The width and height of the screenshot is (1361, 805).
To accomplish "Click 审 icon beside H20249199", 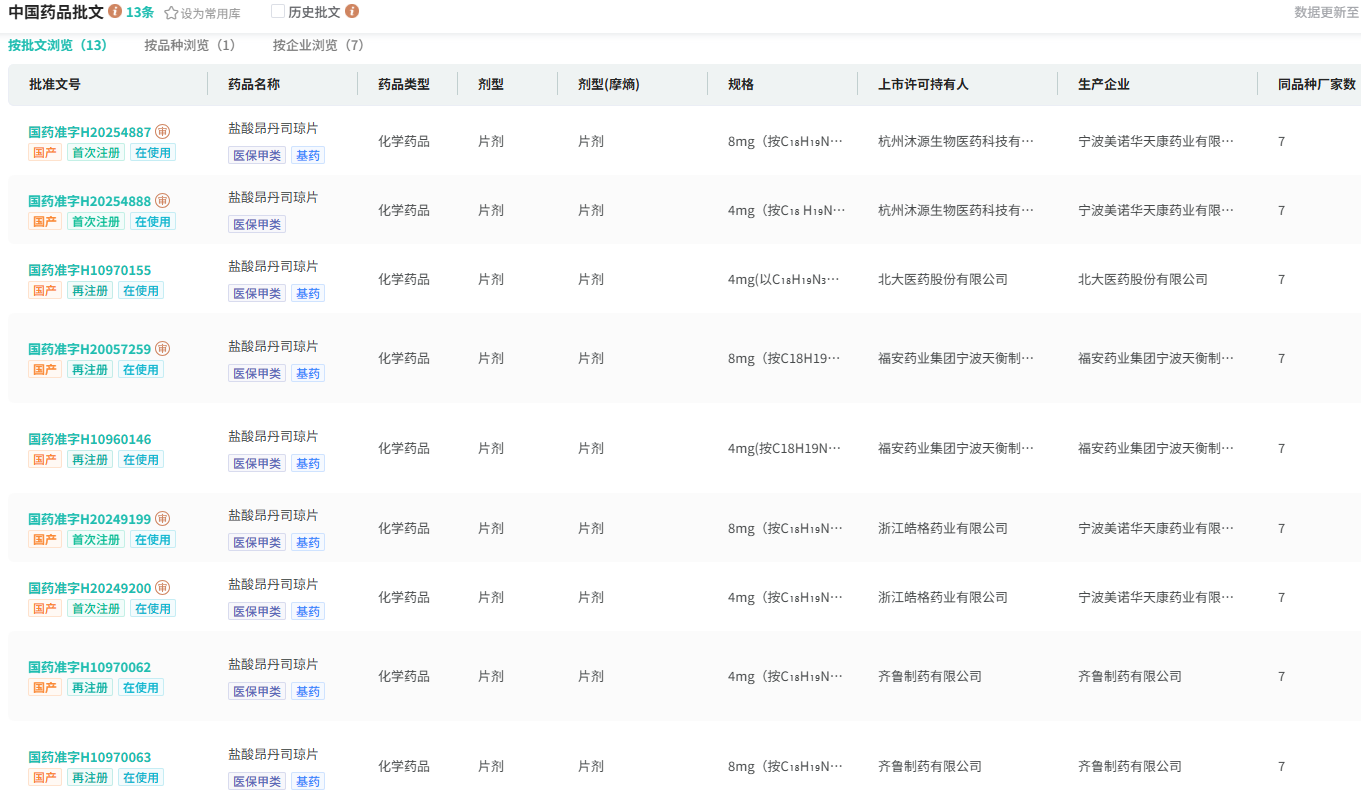I will [x=162, y=519].
